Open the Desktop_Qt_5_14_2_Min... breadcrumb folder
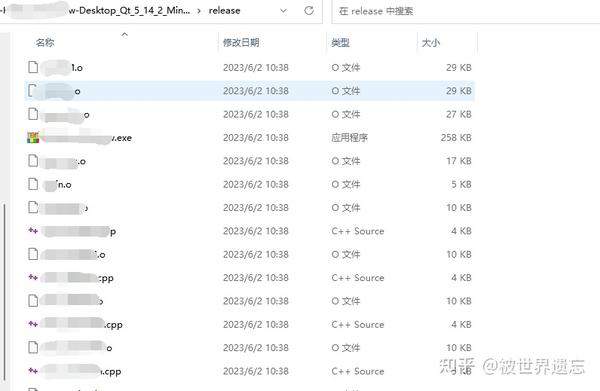The height and width of the screenshot is (391, 600). [x=129, y=11]
